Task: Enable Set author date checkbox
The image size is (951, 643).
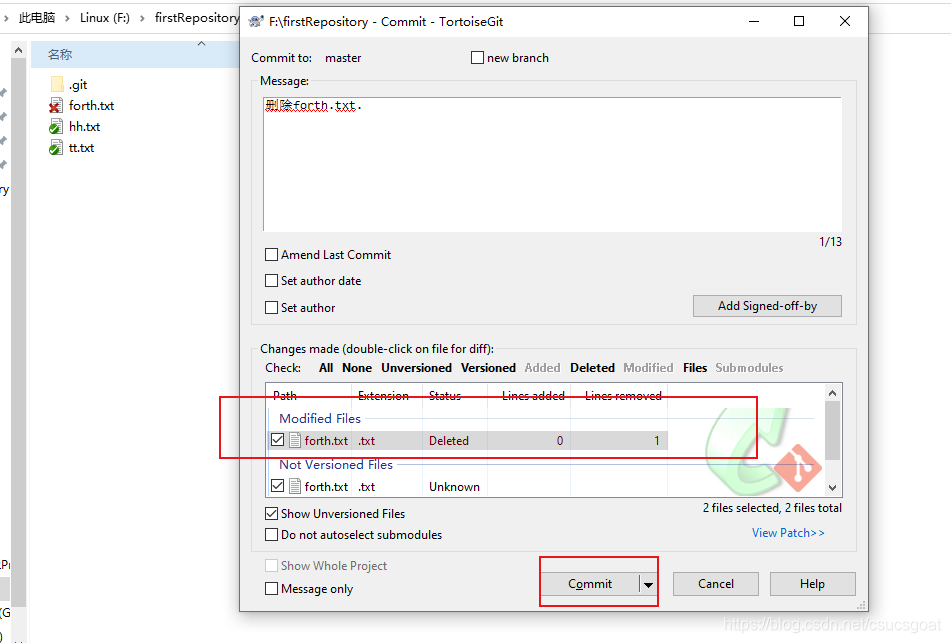Action: [x=271, y=281]
